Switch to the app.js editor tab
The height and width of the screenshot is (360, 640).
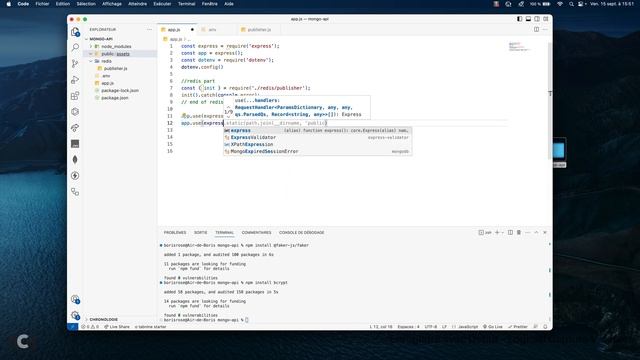click(178, 29)
